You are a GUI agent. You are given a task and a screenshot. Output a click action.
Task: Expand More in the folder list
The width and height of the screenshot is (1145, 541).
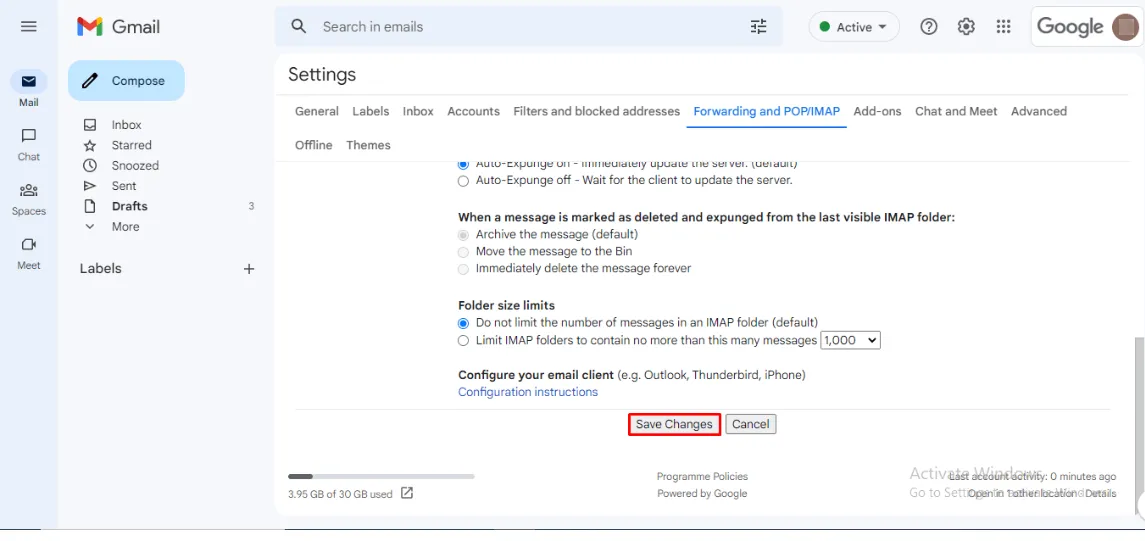point(125,227)
